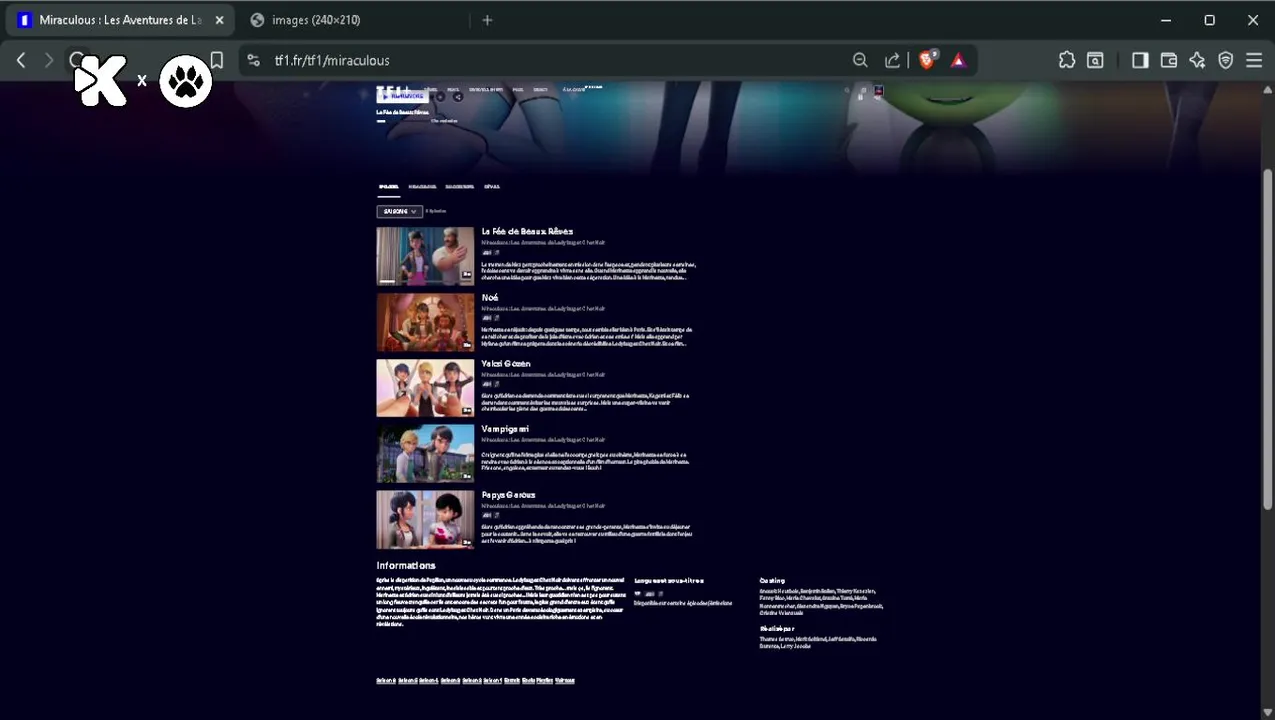Minimize the browser window
This screenshot has height=720, width=1275.
1166,20
